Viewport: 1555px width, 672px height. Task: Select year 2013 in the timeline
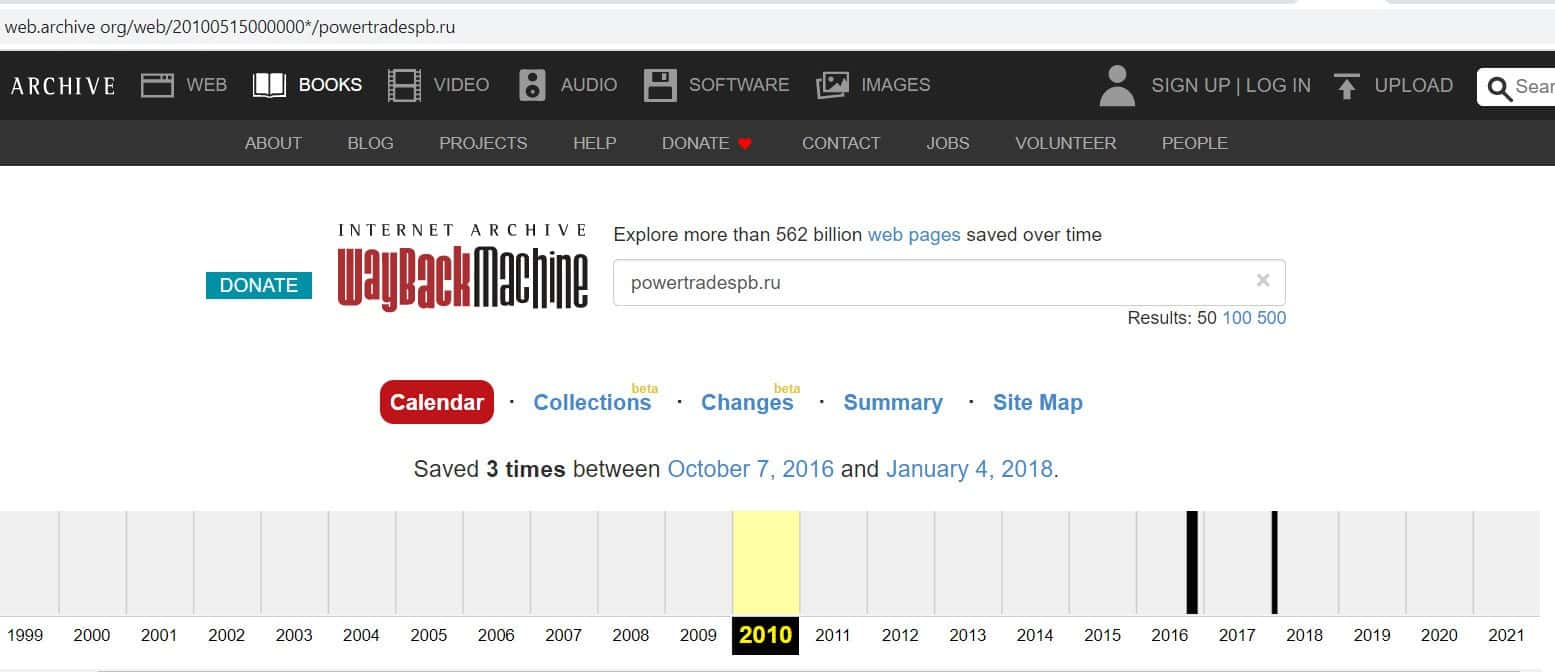click(x=968, y=635)
